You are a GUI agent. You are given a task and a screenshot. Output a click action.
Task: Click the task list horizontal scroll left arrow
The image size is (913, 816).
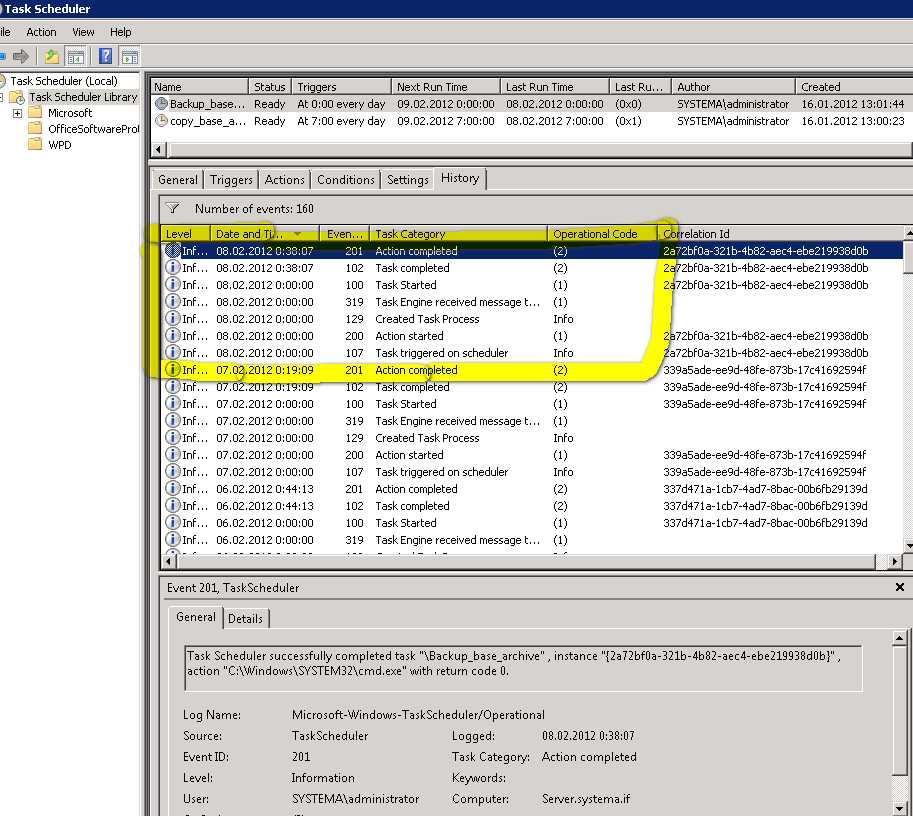159,150
